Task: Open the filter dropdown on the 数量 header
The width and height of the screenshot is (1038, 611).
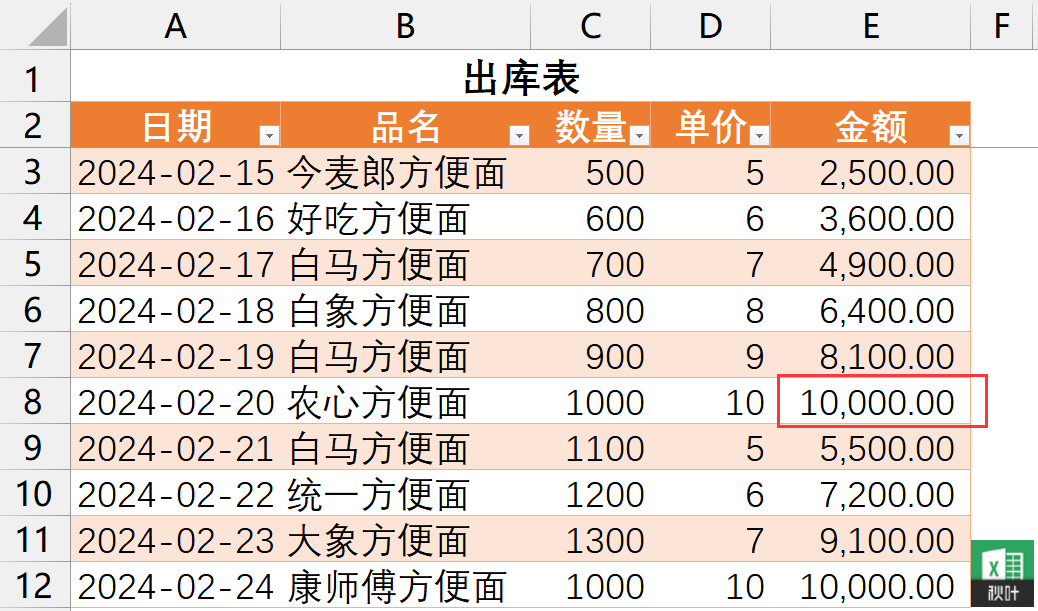Action: pos(641,133)
